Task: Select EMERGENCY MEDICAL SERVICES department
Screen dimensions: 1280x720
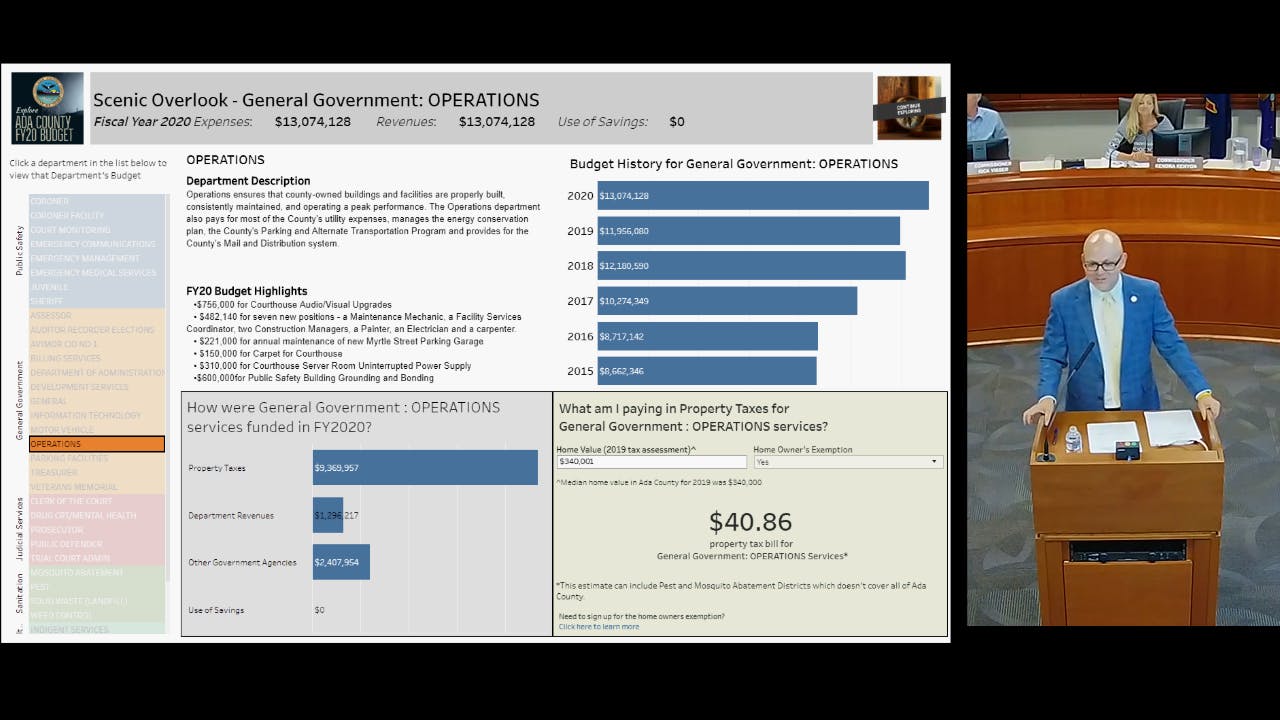Action: pyautogui.click(x=97, y=272)
